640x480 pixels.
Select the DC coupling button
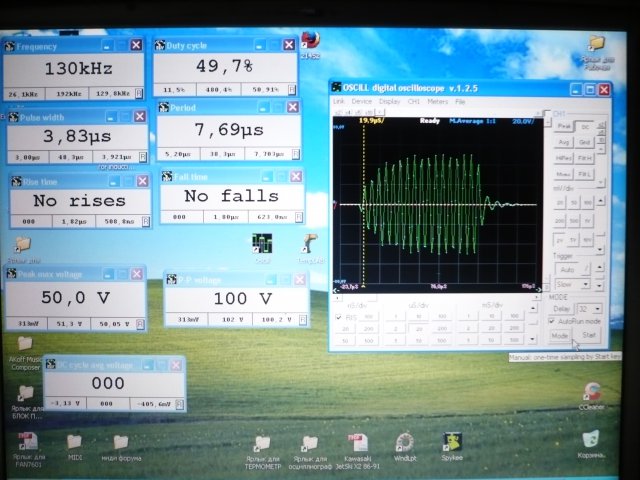pyautogui.click(x=585, y=127)
